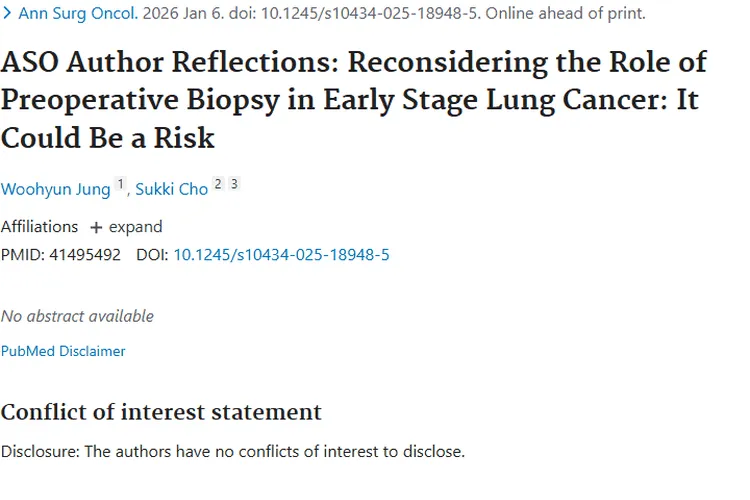Click the chevron icon before Ann Surg Oncol
Screen dimensions: 750x500
[x=7, y=14]
